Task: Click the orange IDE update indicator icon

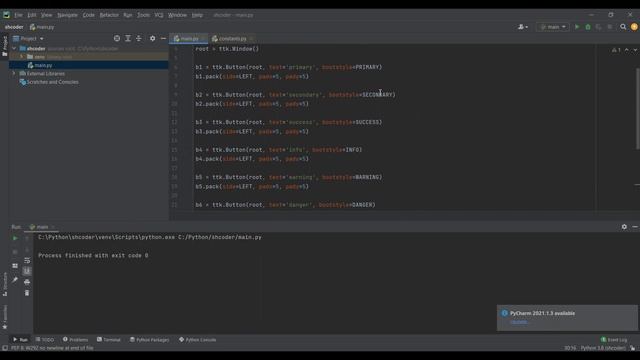Action: point(634,27)
